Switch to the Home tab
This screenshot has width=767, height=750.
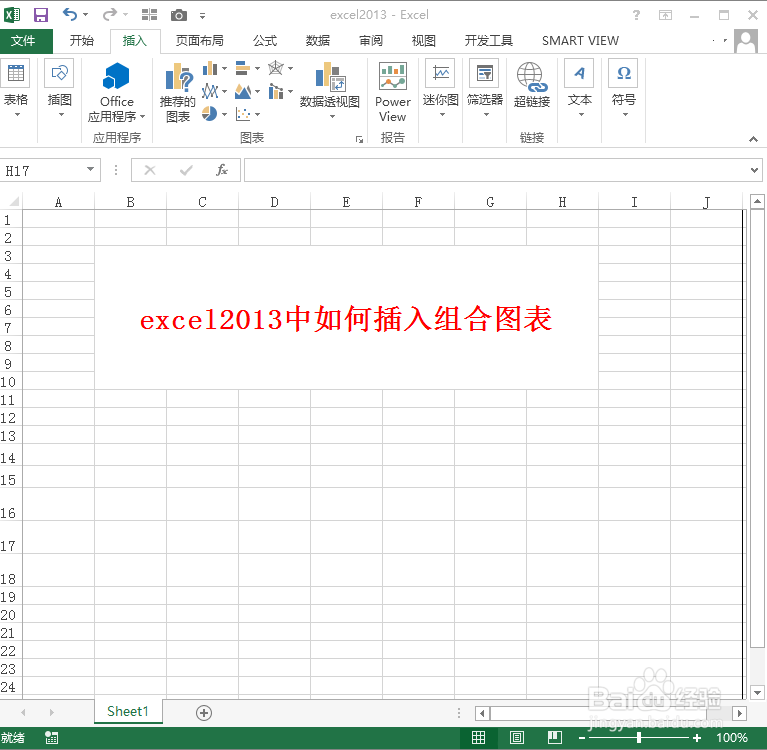click(x=82, y=41)
